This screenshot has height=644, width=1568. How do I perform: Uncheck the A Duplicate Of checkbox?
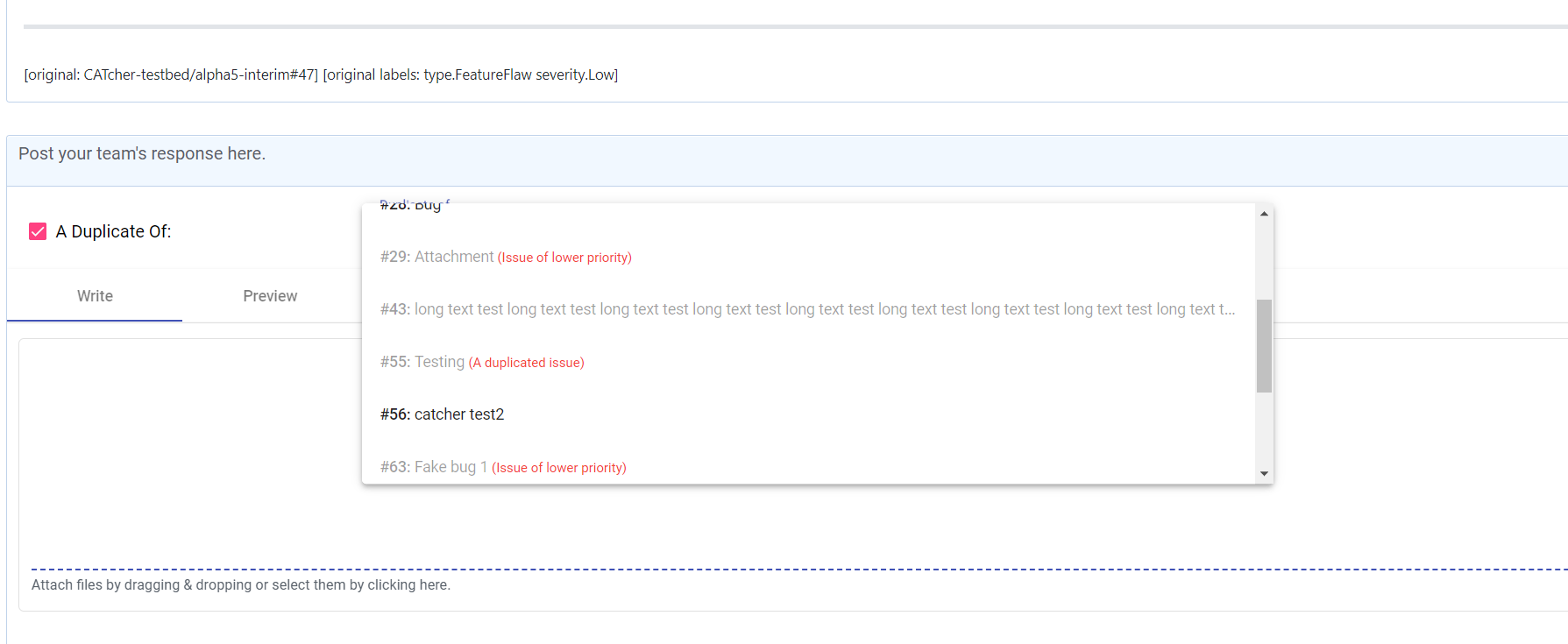[38, 231]
